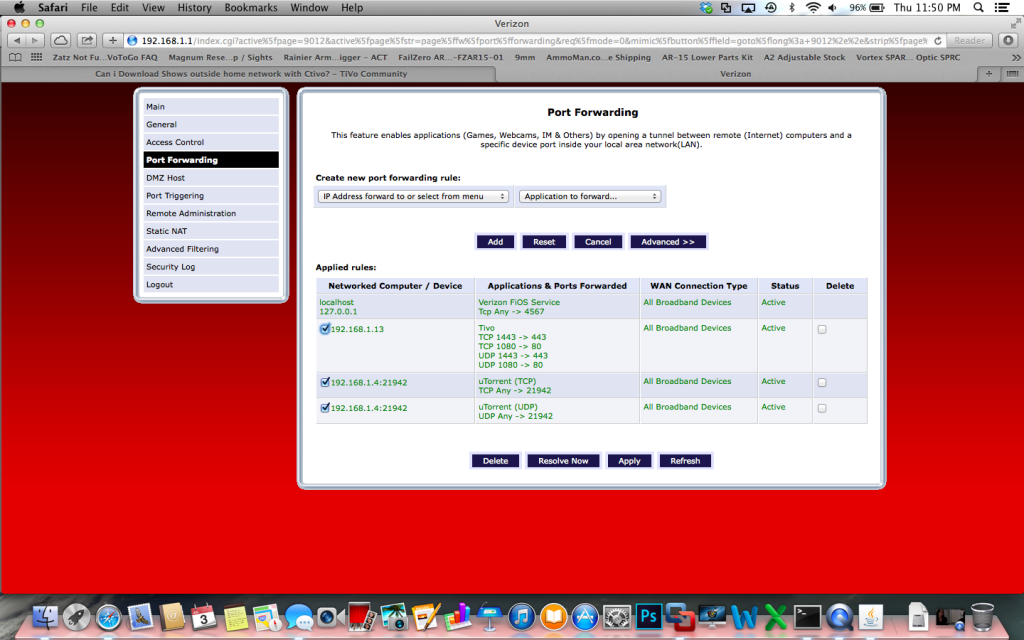The image size is (1024, 640).
Task: Reload the page with the refresh arrow
Action: 938,40
